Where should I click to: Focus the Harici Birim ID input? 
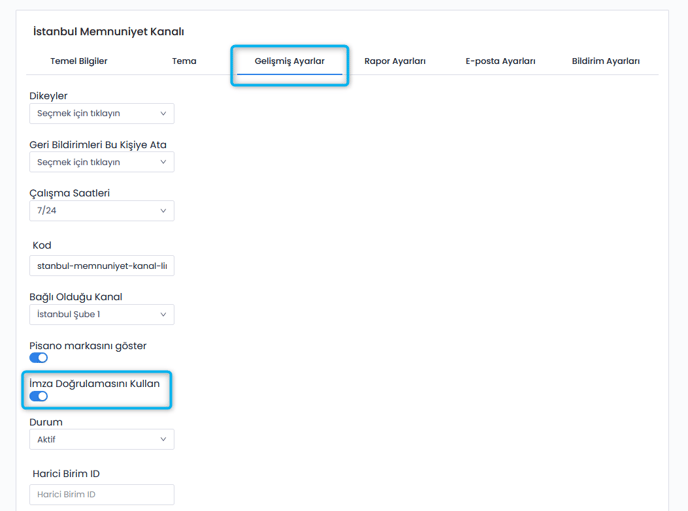(x=101, y=494)
